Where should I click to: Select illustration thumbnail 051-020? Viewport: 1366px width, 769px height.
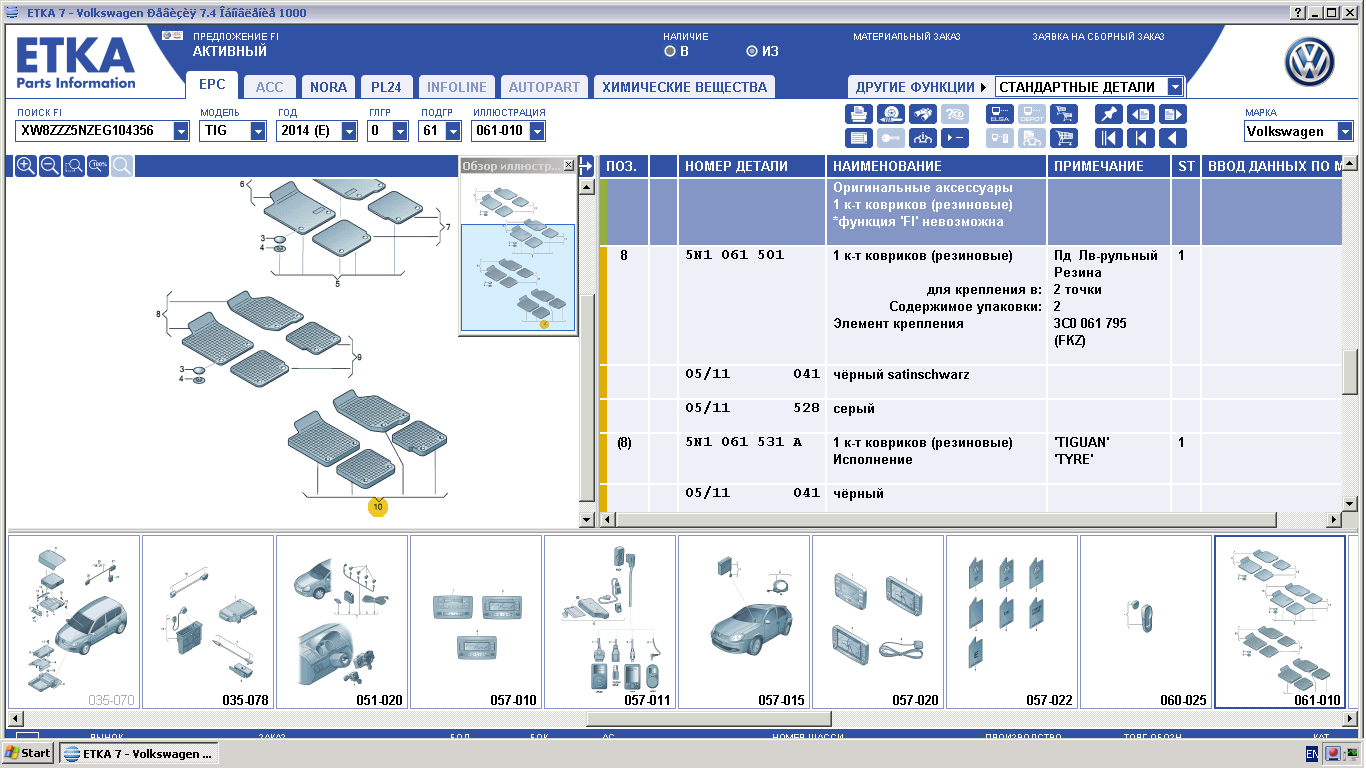(x=342, y=622)
